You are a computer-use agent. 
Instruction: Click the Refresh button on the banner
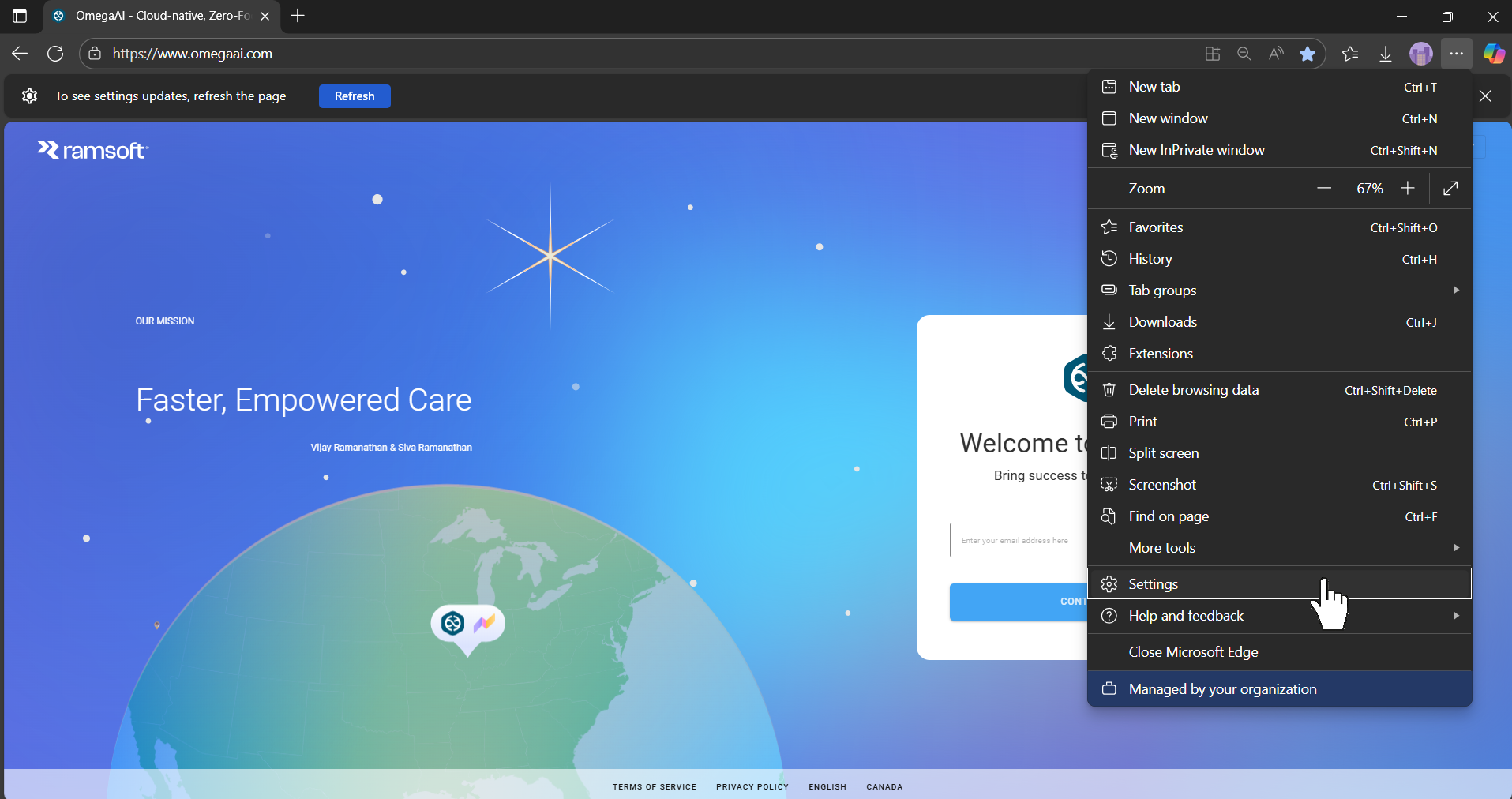pos(355,96)
